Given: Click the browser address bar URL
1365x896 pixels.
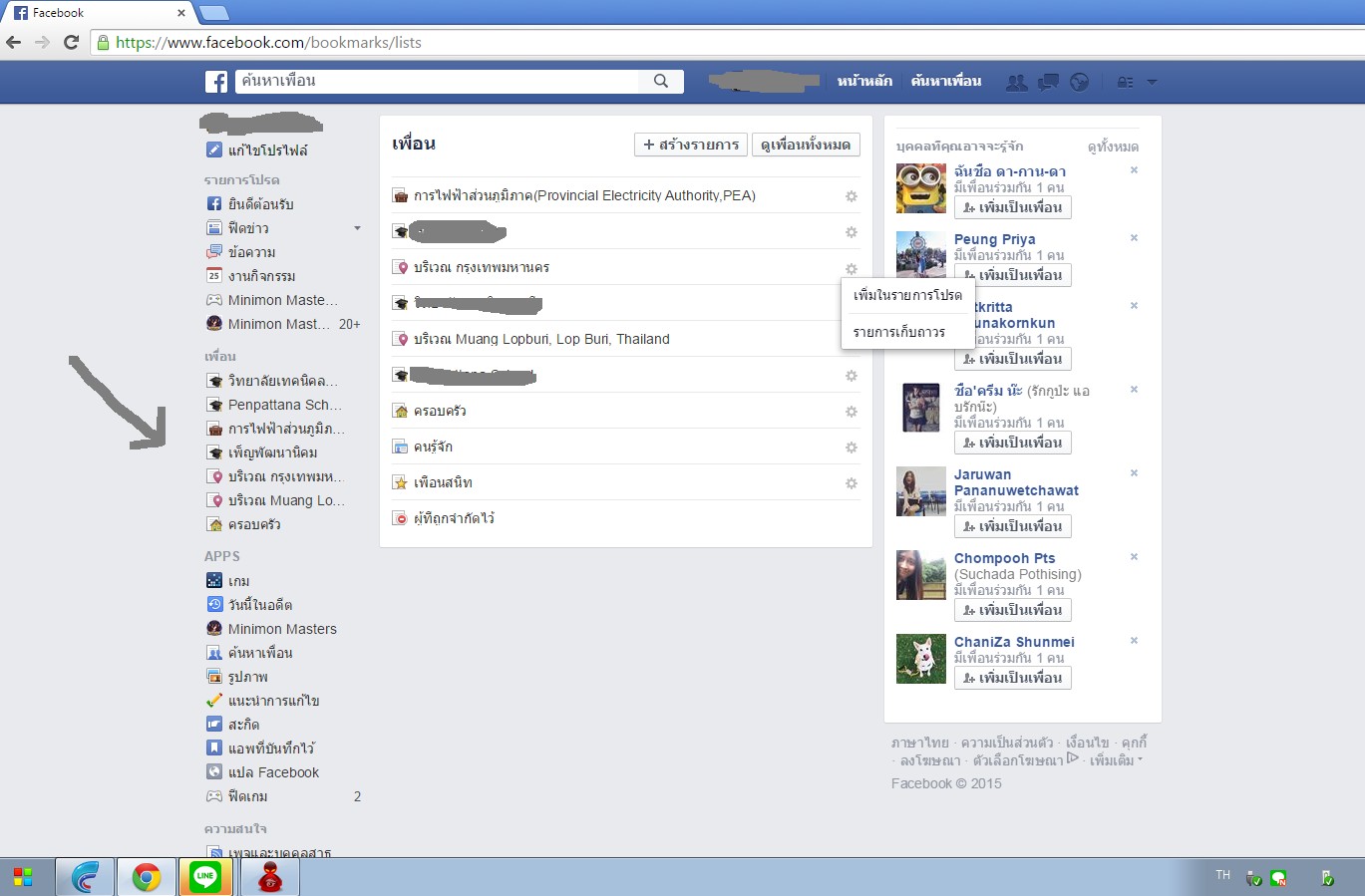Looking at the screenshot, I should tap(268, 43).
